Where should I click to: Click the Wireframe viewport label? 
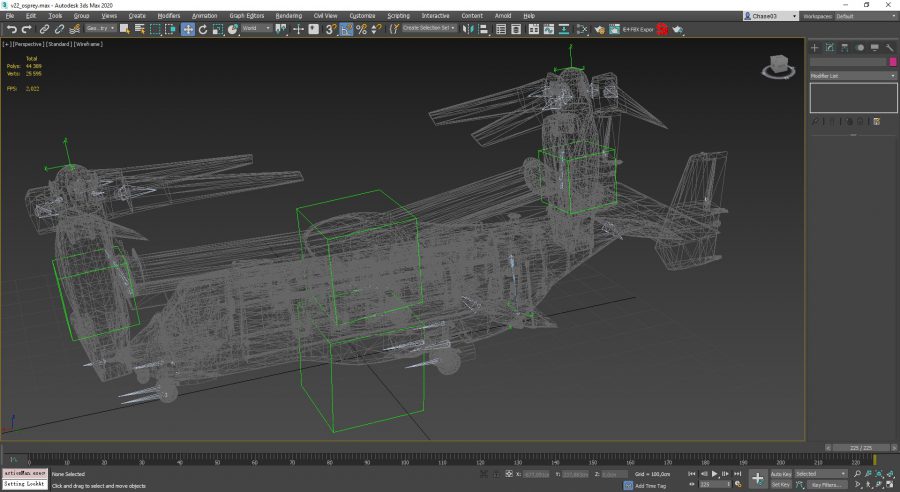point(88,44)
